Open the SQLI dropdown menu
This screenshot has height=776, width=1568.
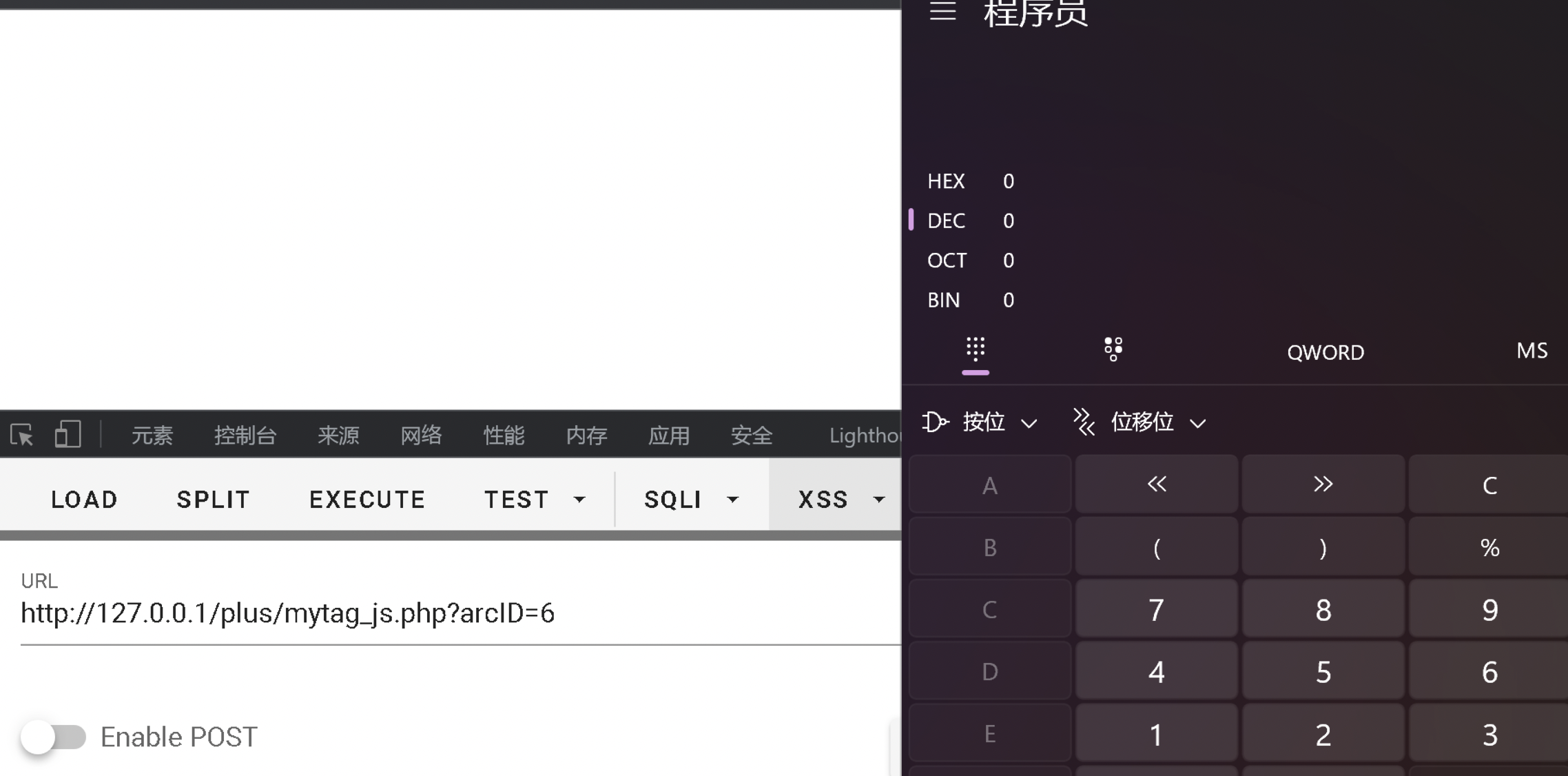691,499
